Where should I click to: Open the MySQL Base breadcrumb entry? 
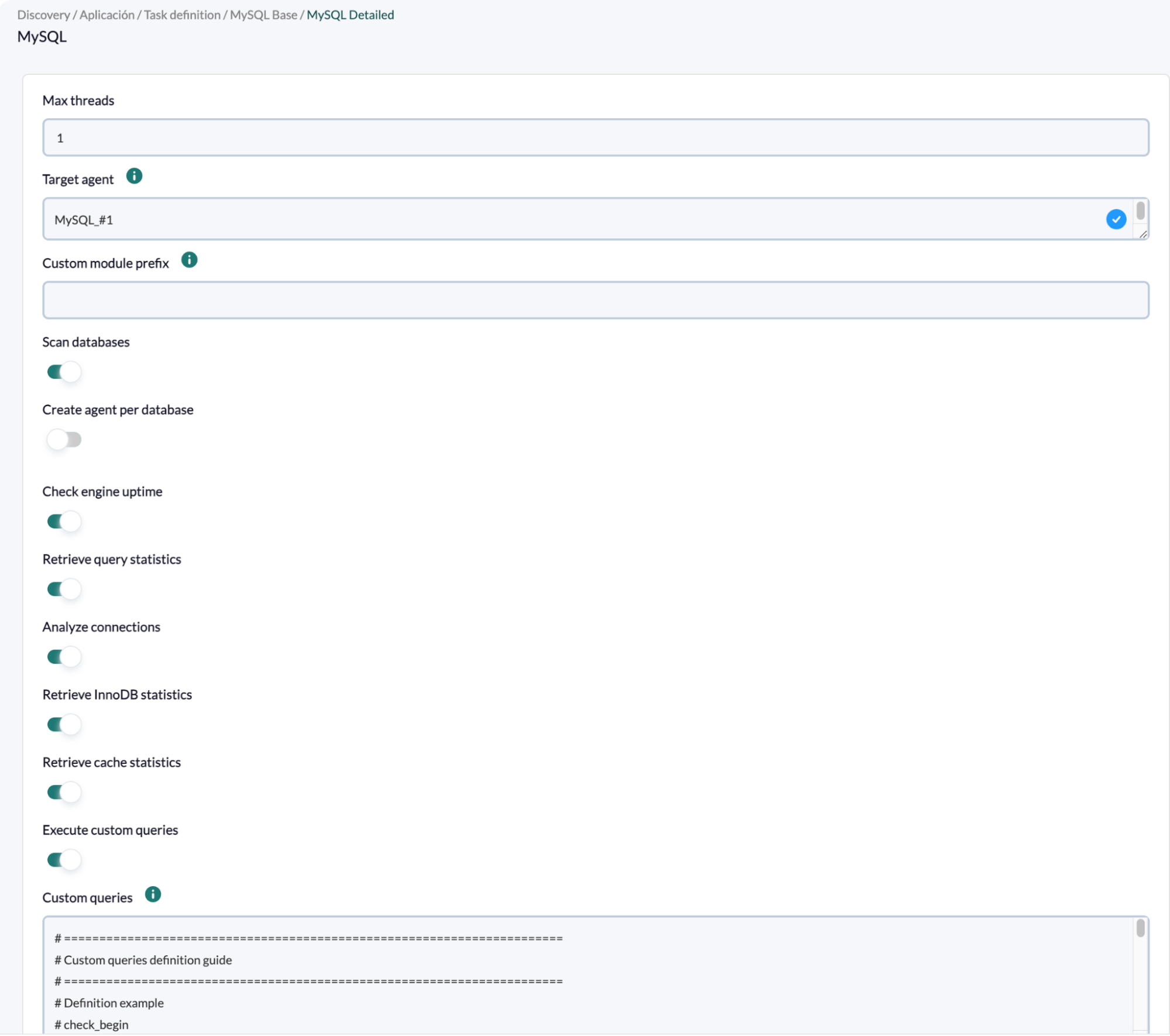click(263, 15)
